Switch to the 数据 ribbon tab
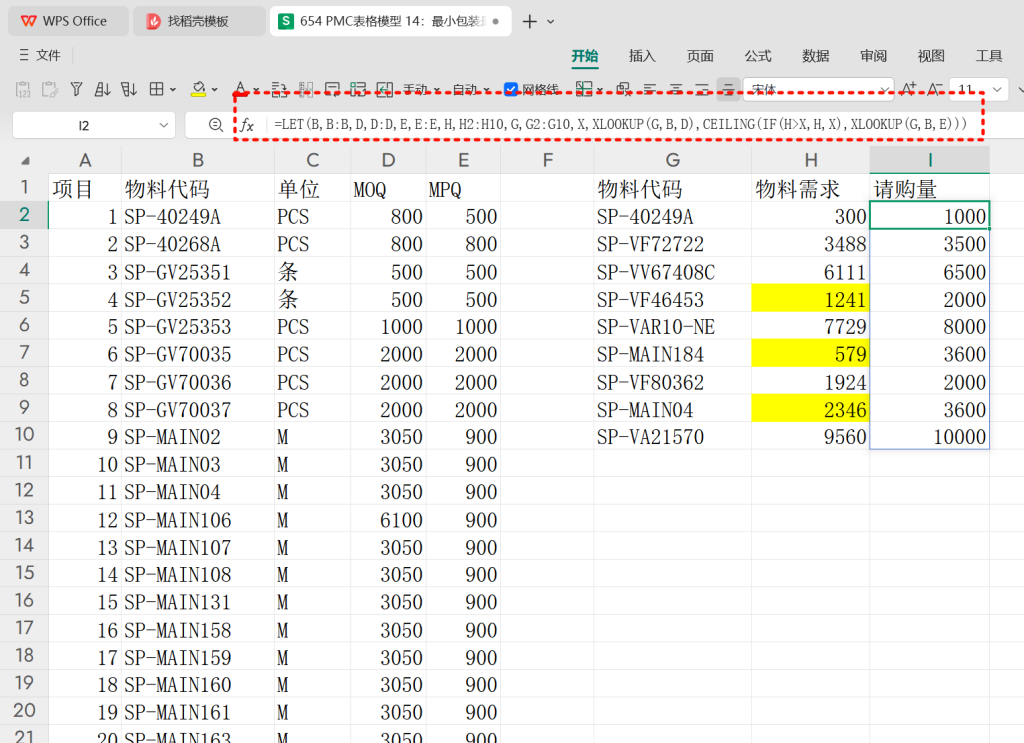Viewport: 1024px width, 743px height. [816, 56]
